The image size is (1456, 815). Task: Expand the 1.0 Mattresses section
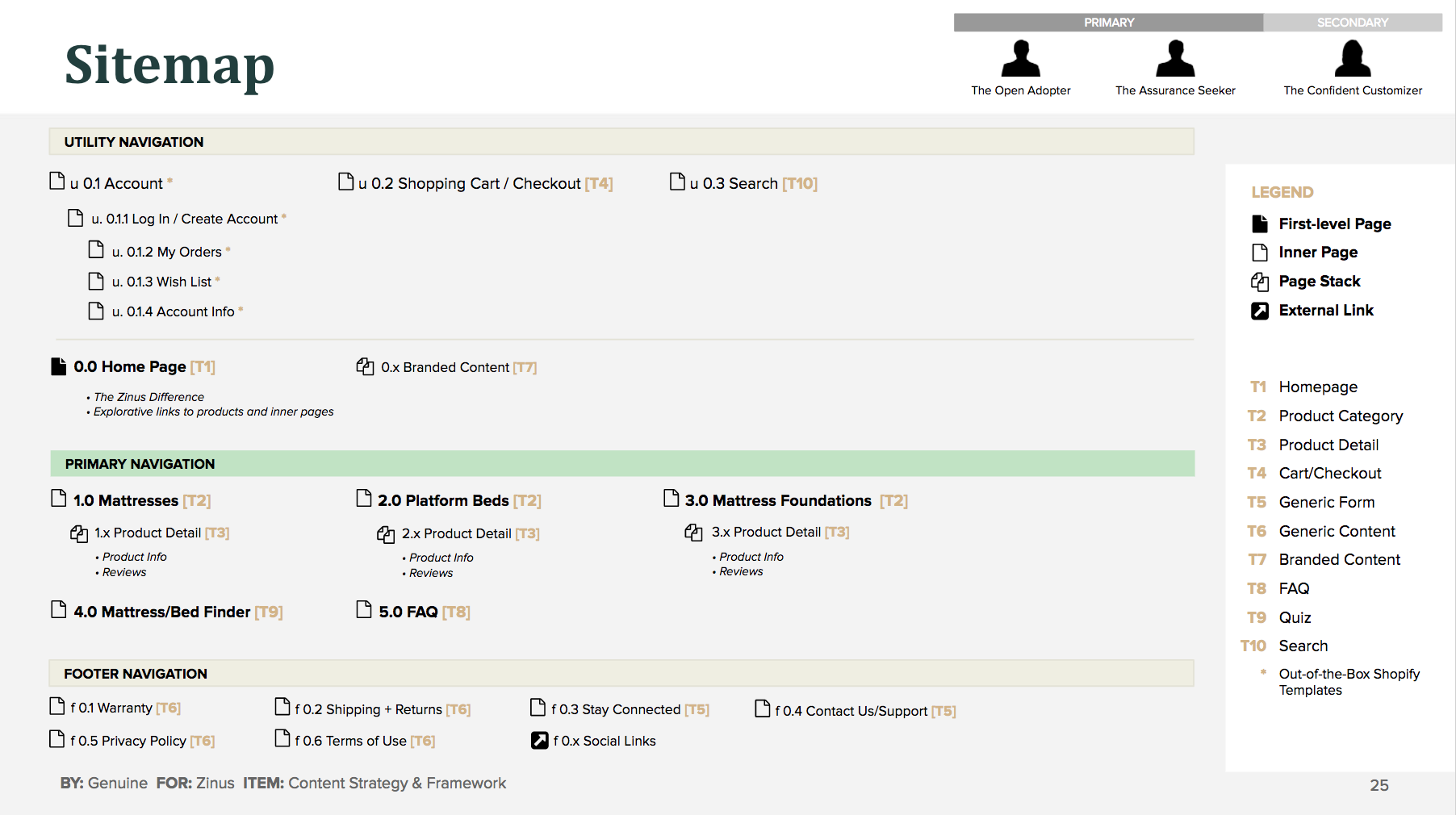125,500
